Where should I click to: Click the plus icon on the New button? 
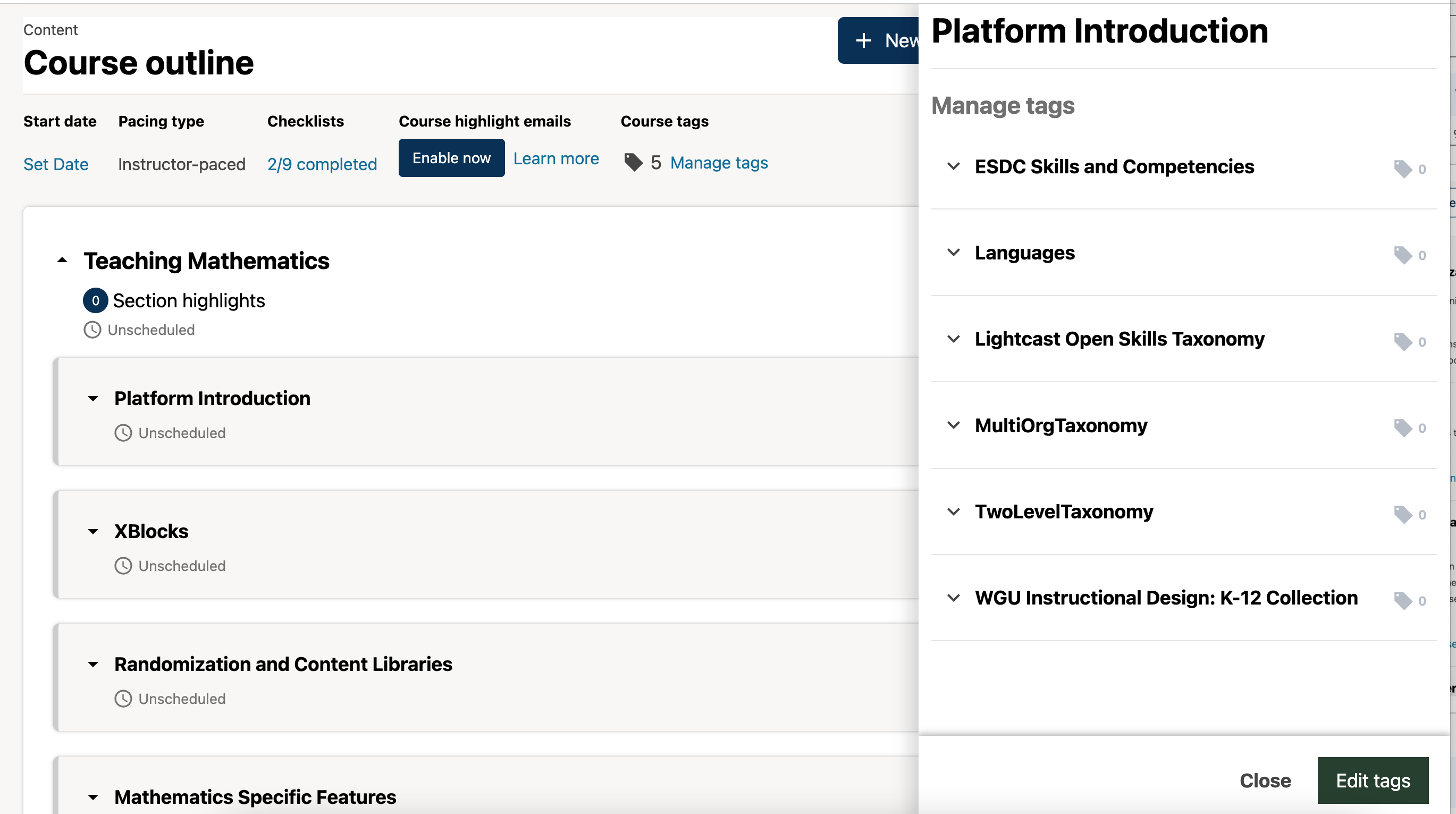pos(863,41)
